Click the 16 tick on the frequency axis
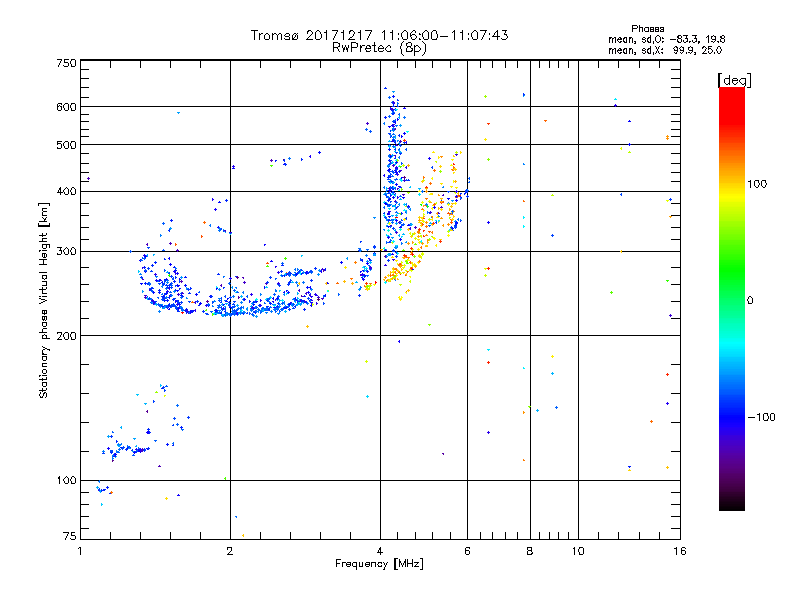 click(x=678, y=551)
